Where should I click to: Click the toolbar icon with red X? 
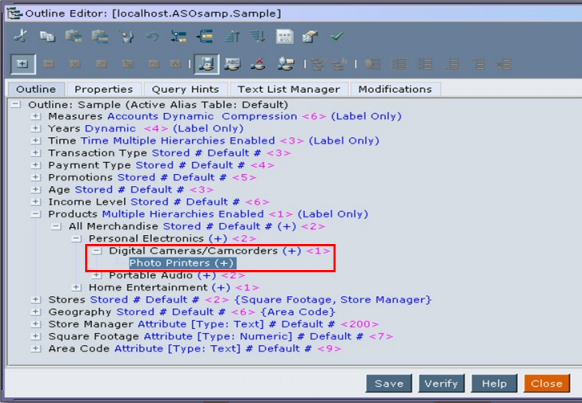point(258,64)
